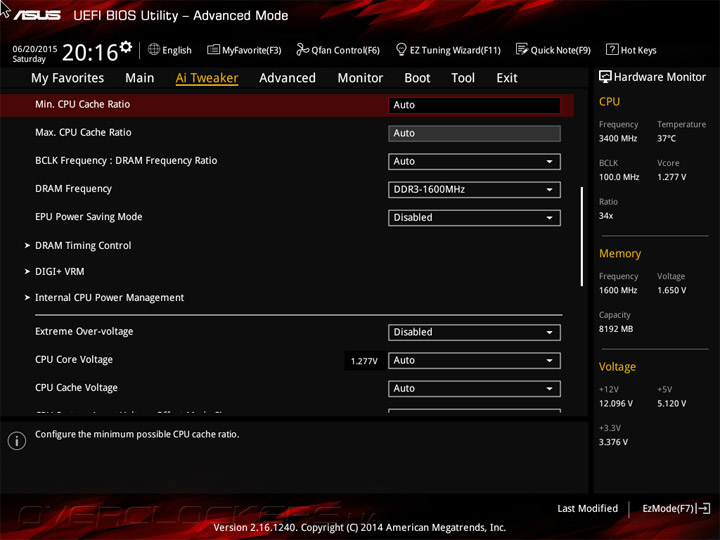
Task: Click the ASUS logo
Action: tap(37, 15)
